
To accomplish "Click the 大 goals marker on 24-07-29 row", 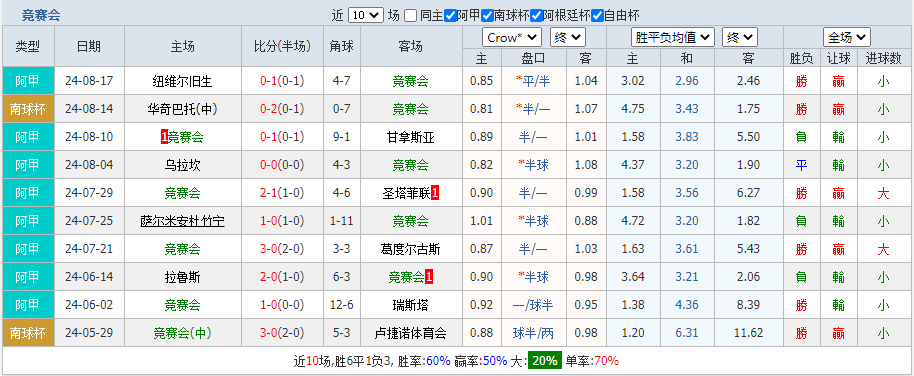I will tap(883, 193).
